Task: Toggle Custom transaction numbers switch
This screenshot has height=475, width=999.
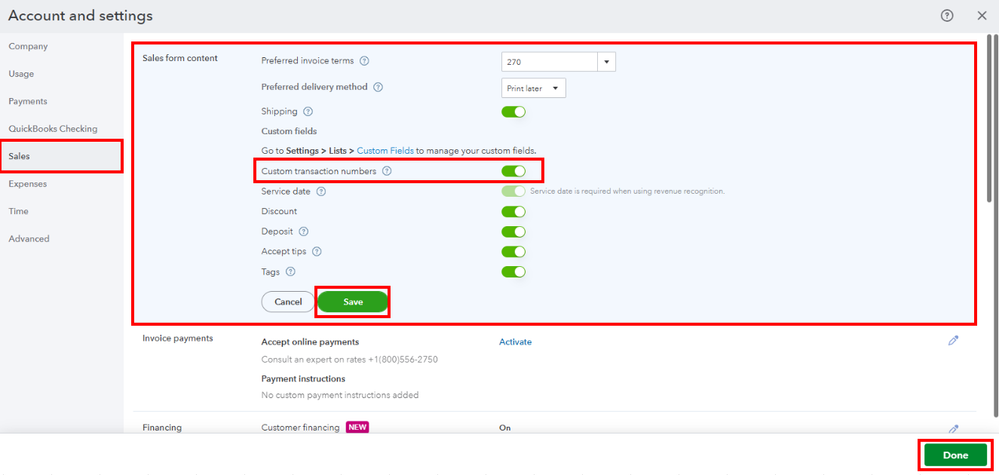Action: pos(514,171)
